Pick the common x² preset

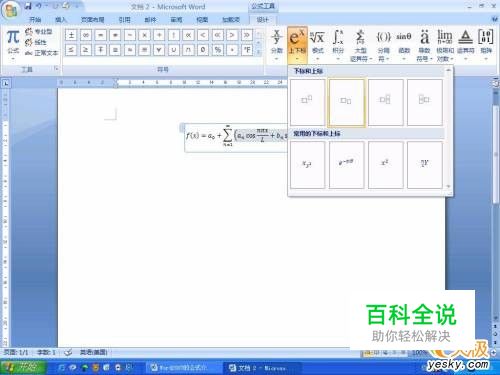(385, 165)
